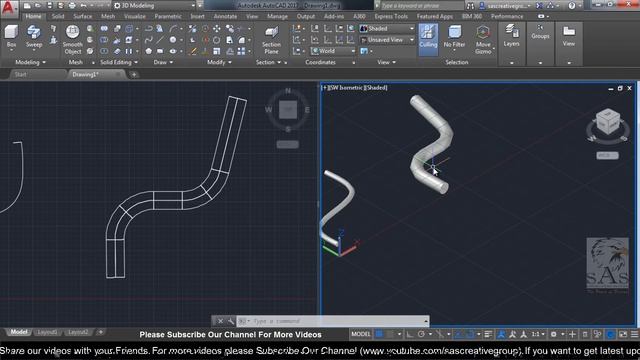Image resolution: width=640 pixels, height=360 pixels.
Task: Expand the Draw panel
Action: tap(163, 62)
